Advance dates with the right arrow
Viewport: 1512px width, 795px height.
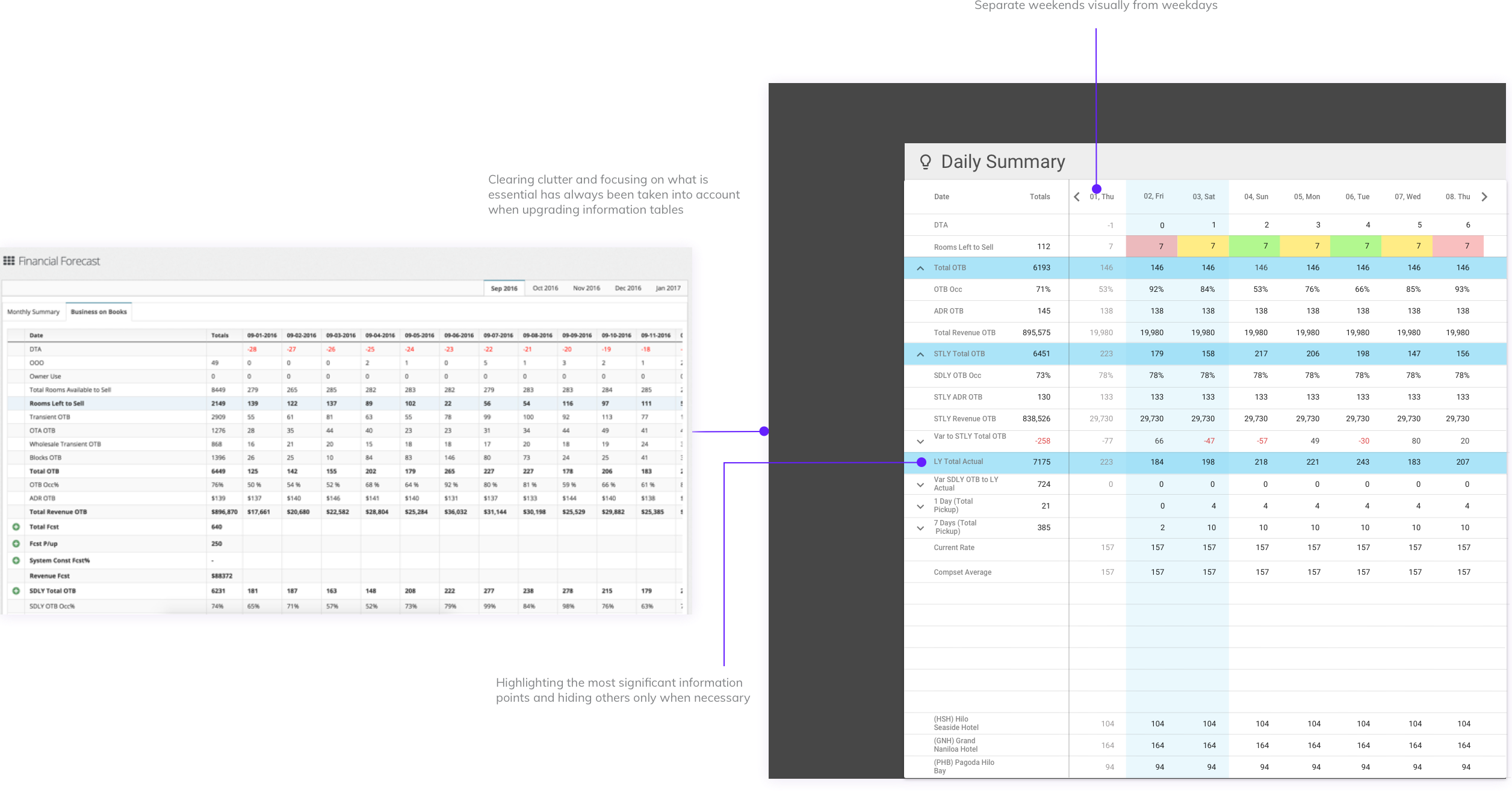point(1484,197)
